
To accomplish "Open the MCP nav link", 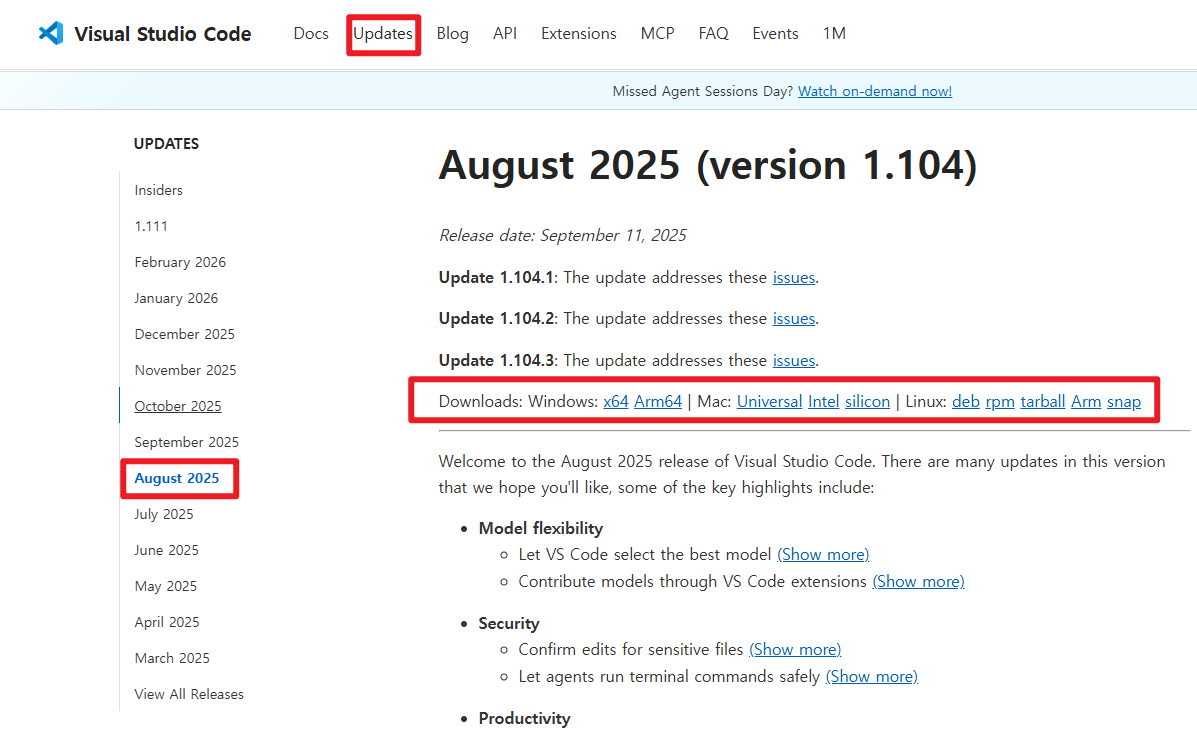I will click(657, 34).
